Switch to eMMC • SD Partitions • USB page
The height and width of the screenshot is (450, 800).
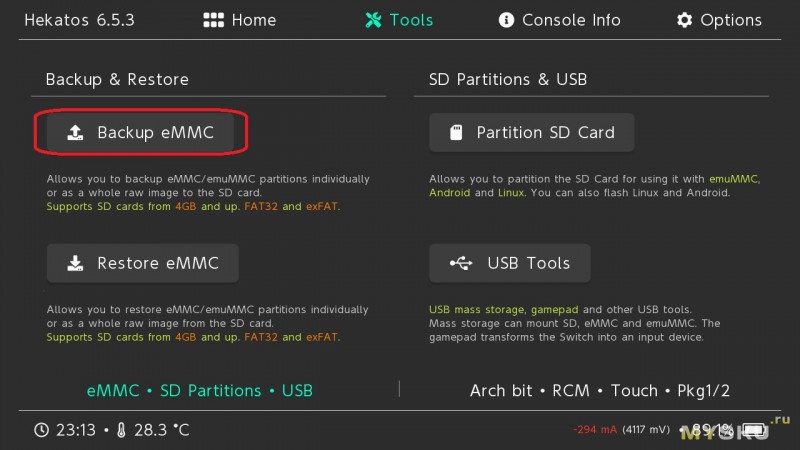(199, 390)
